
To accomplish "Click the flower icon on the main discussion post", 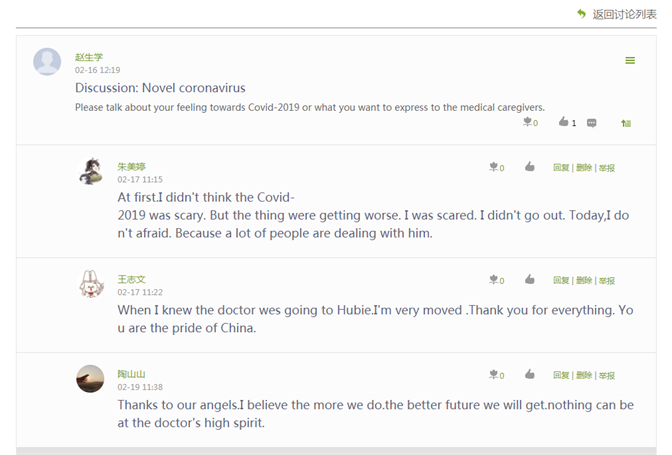I will click(x=527, y=122).
